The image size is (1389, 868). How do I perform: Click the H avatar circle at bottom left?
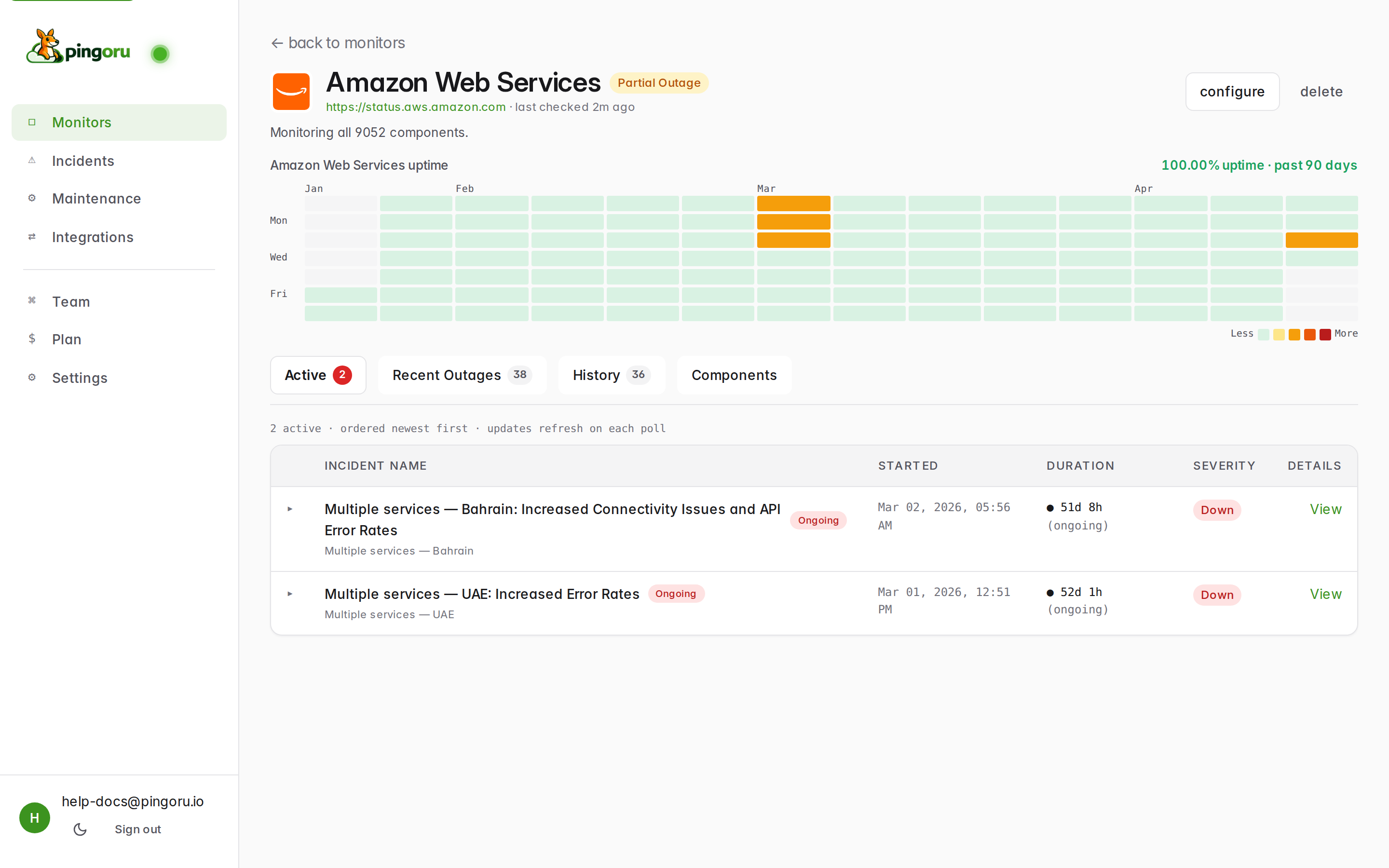pyautogui.click(x=34, y=817)
